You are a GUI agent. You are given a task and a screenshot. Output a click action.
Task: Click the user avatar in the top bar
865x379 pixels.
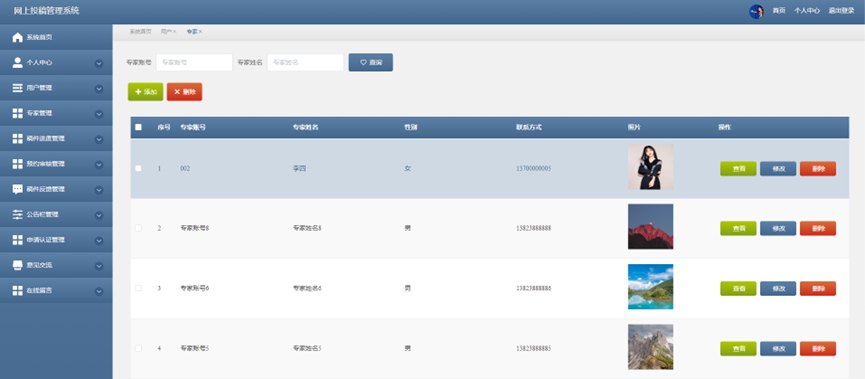[756, 11]
